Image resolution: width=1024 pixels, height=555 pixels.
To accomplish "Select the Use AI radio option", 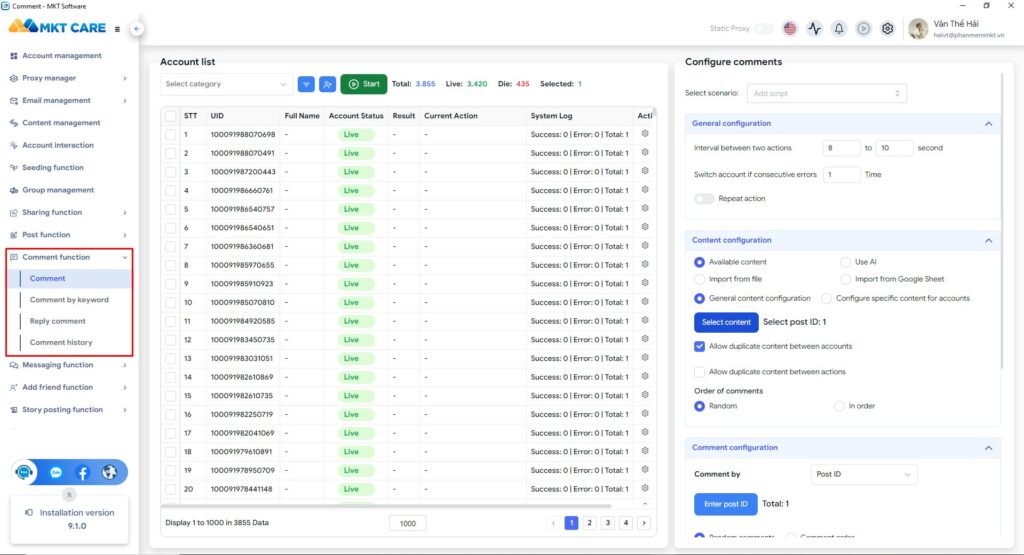I will click(x=846, y=262).
